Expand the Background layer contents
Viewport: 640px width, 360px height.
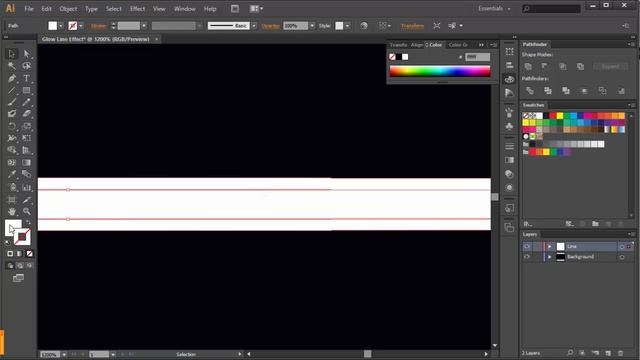(550, 257)
